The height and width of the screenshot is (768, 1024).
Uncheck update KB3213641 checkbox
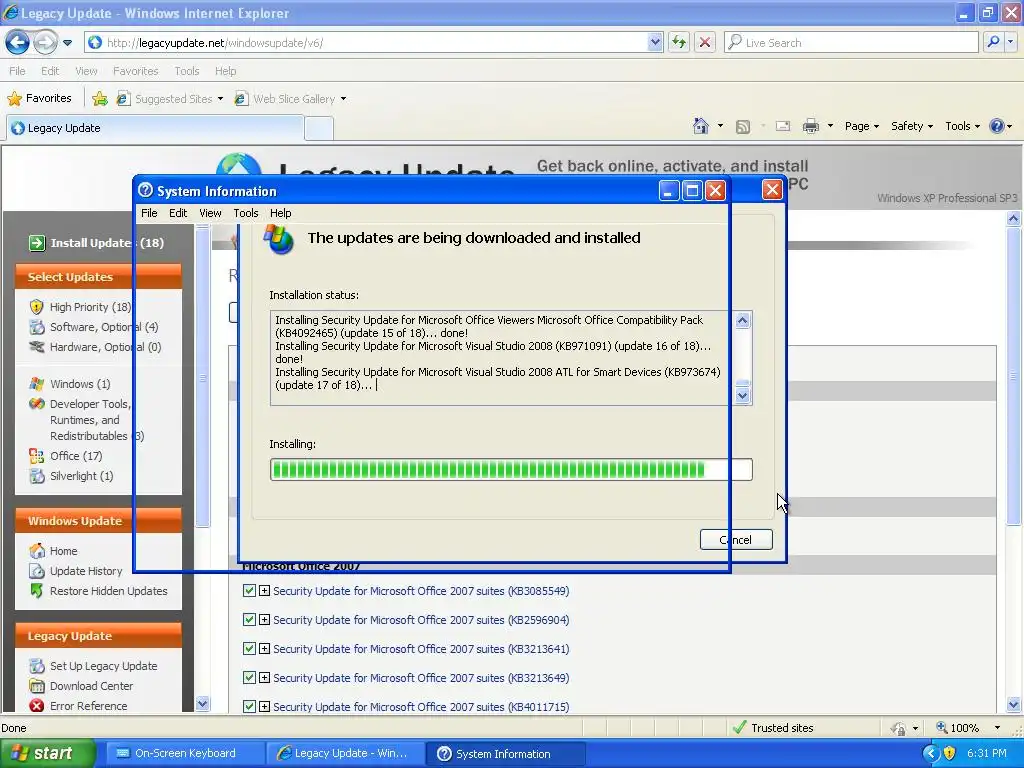[x=249, y=648]
